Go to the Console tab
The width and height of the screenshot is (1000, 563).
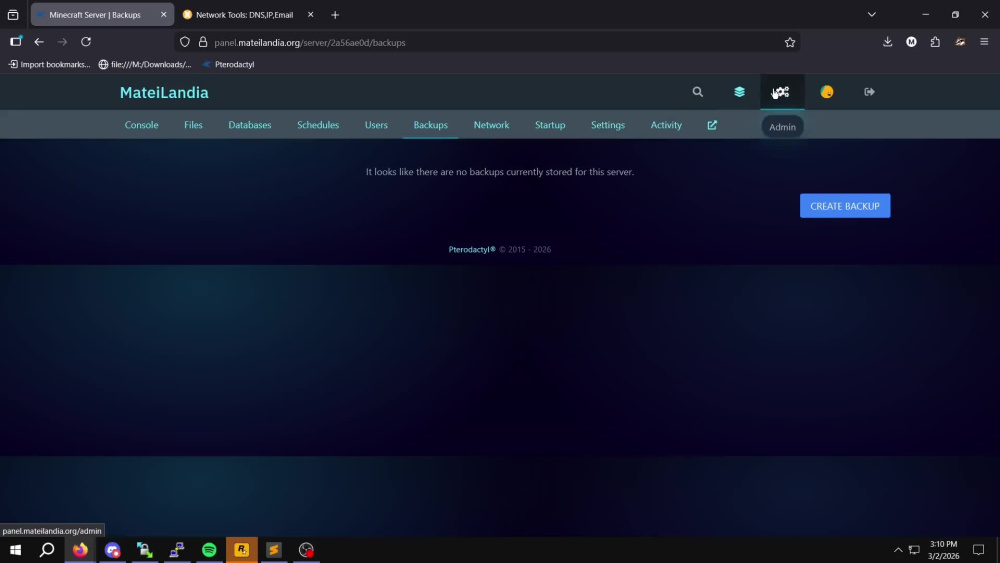click(x=142, y=125)
